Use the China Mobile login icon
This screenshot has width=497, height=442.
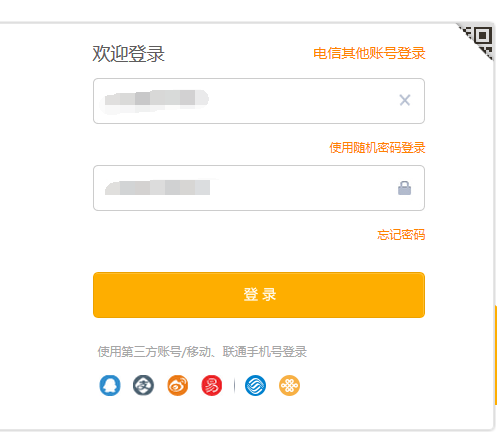255,385
